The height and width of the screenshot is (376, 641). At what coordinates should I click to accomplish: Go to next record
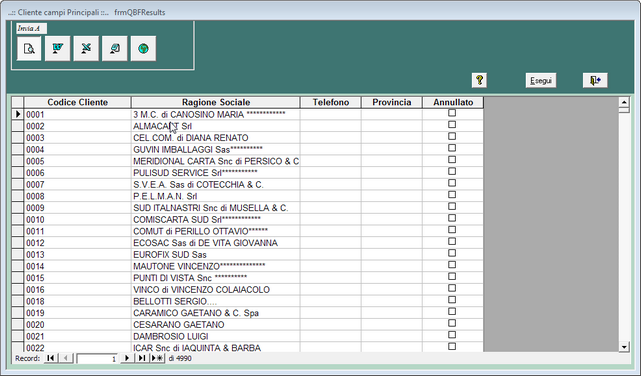pos(127,358)
